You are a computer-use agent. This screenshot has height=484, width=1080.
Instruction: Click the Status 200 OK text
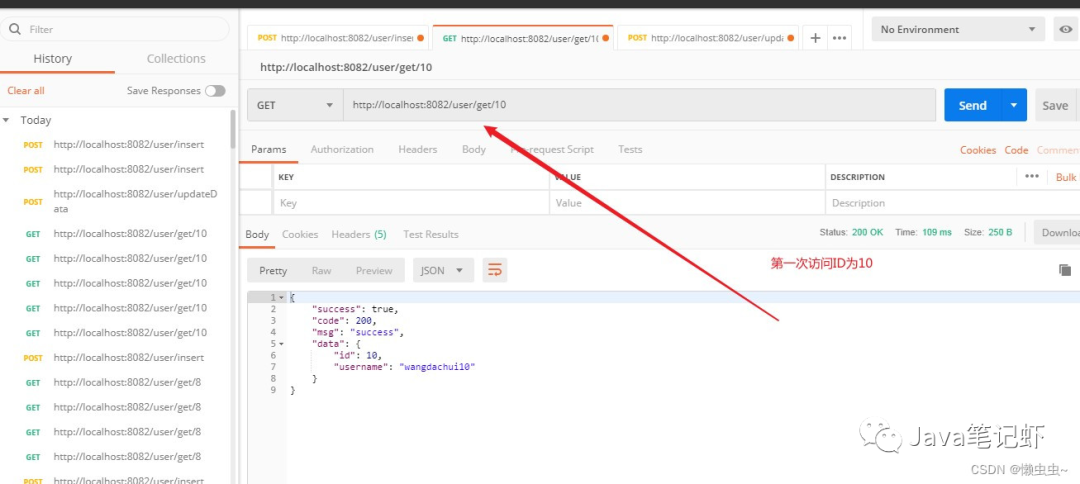point(851,233)
